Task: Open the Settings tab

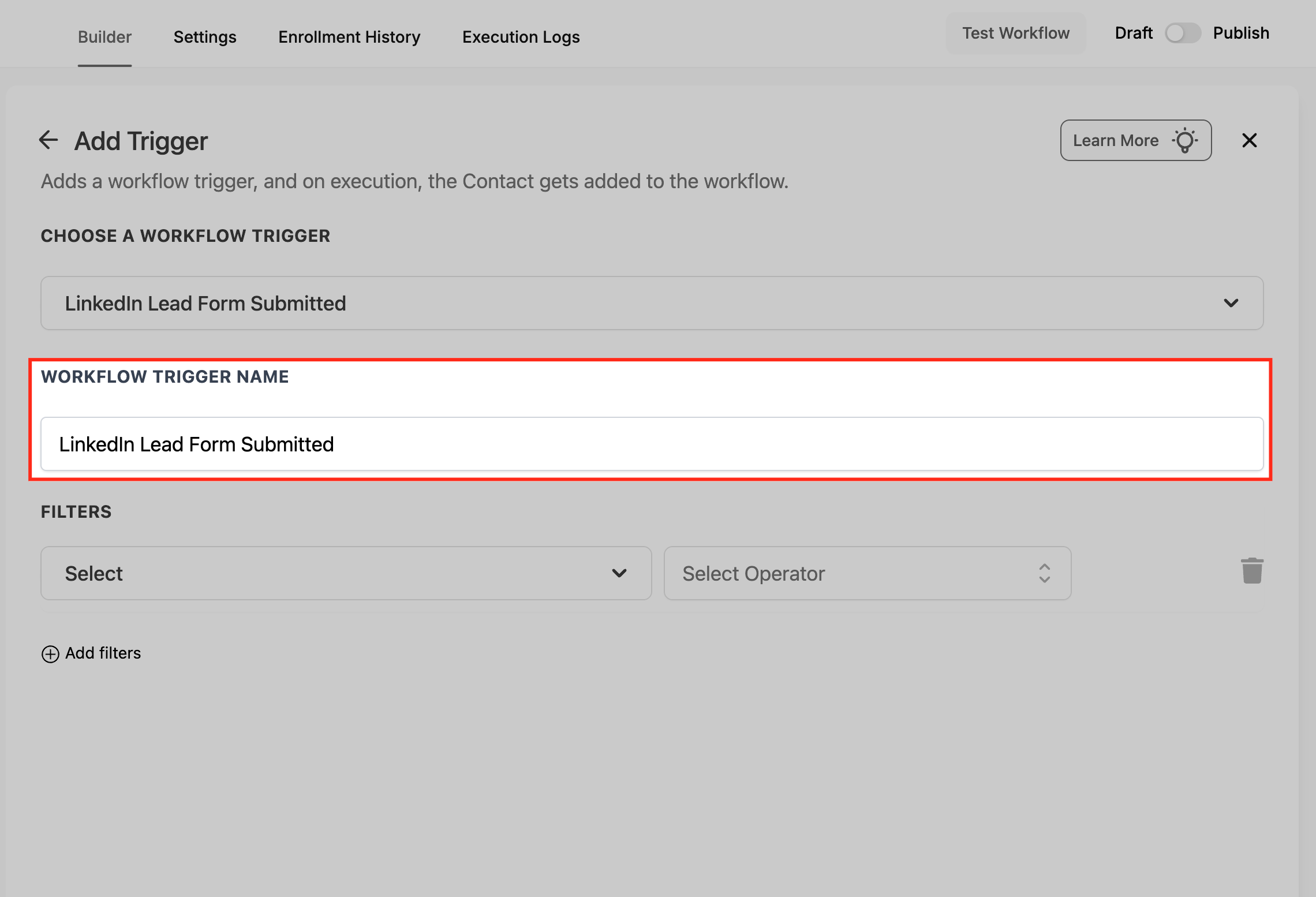Action: (205, 37)
